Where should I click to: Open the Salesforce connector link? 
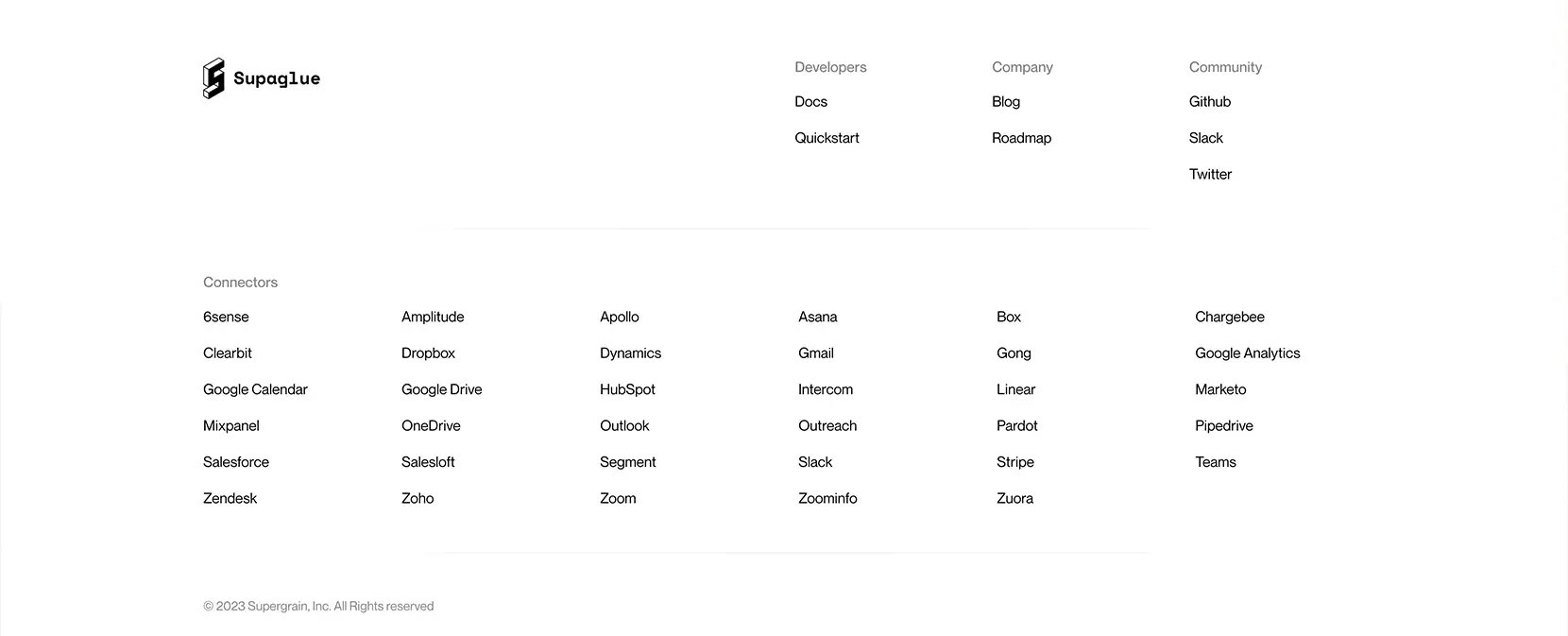coord(236,462)
